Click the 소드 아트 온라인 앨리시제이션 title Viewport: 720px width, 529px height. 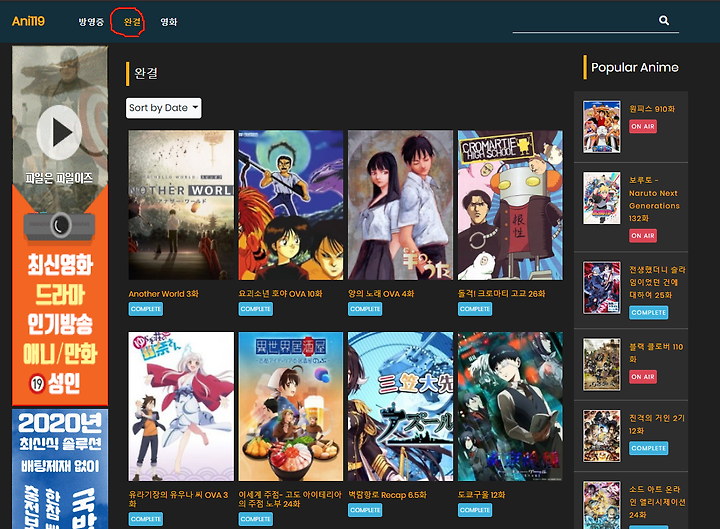pyautogui.click(x=657, y=502)
